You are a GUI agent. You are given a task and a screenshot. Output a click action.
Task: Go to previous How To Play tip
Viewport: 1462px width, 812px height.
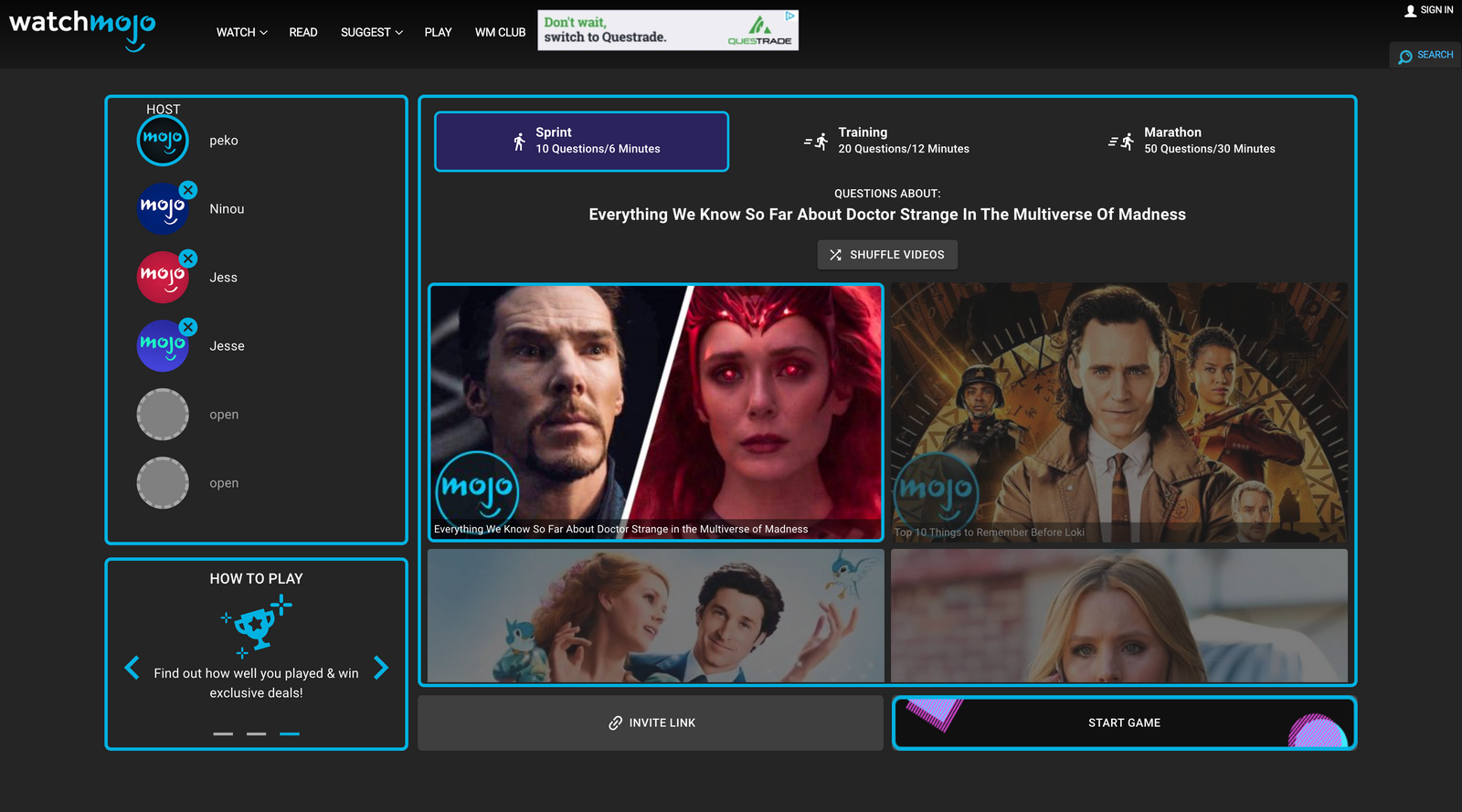[x=132, y=668]
